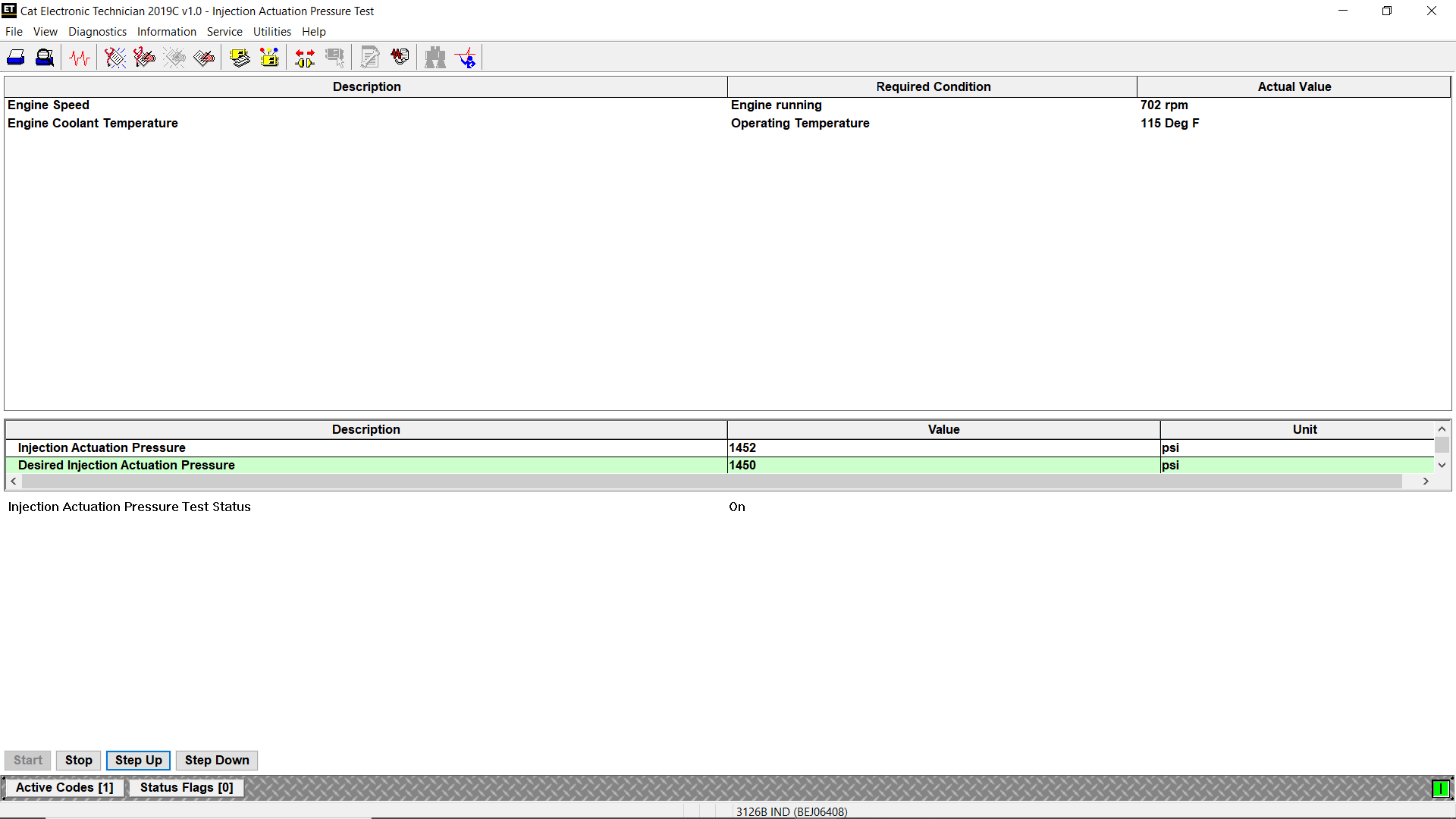Open the View menu
This screenshot has height=819, width=1456.
(x=45, y=32)
